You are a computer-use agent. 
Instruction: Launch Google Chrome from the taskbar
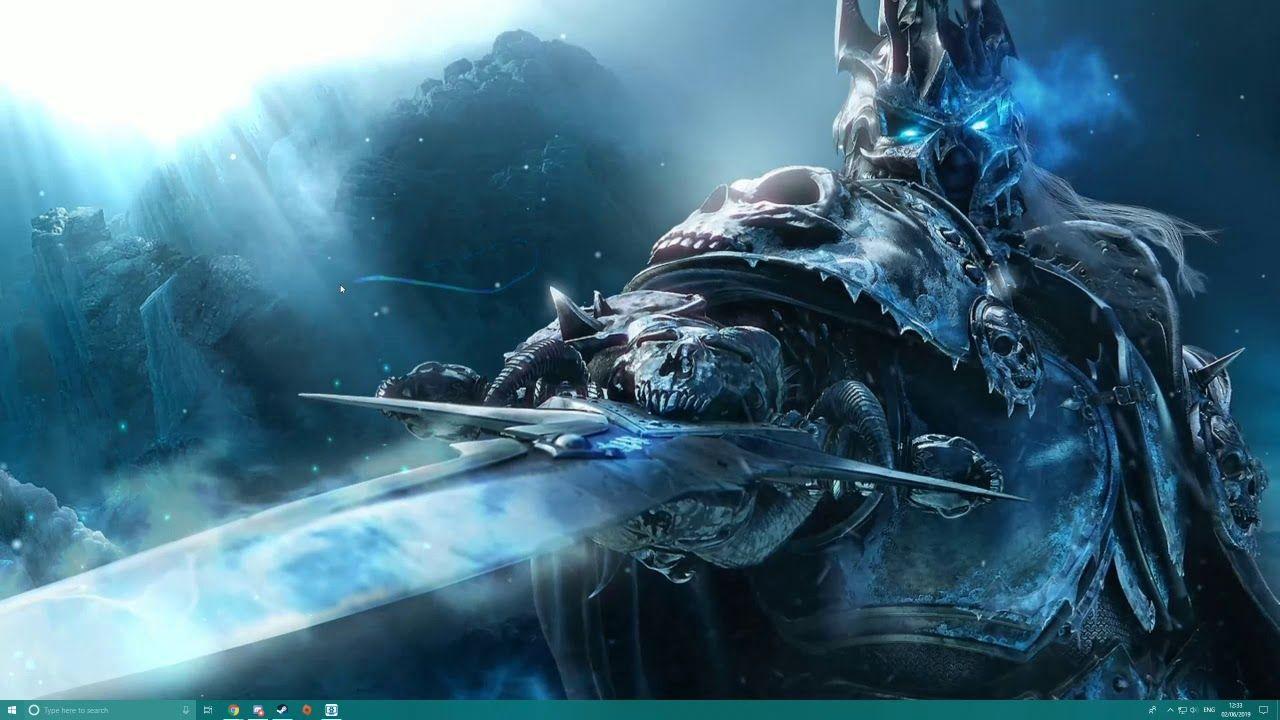pos(234,710)
